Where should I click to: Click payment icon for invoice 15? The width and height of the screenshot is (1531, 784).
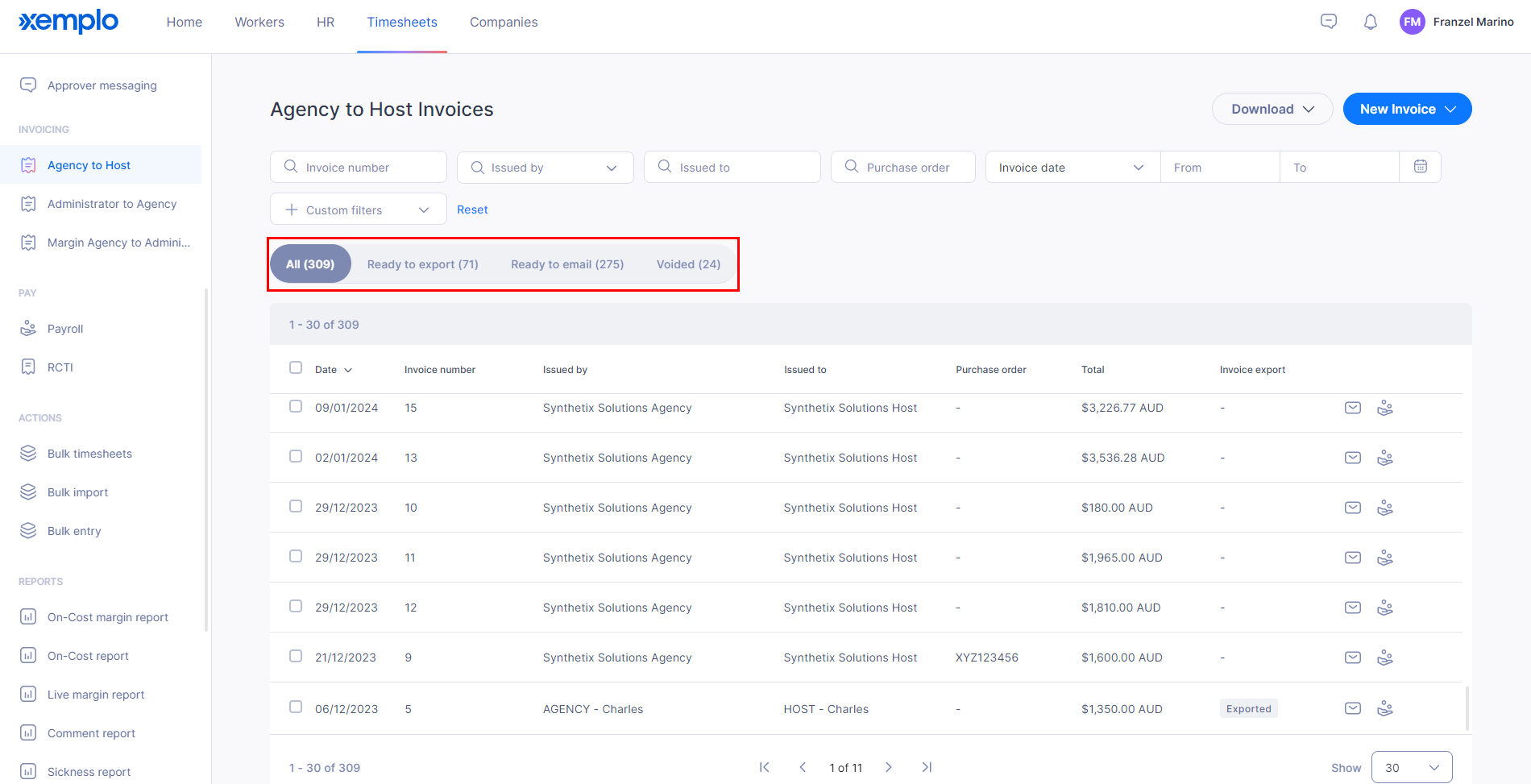click(x=1385, y=408)
